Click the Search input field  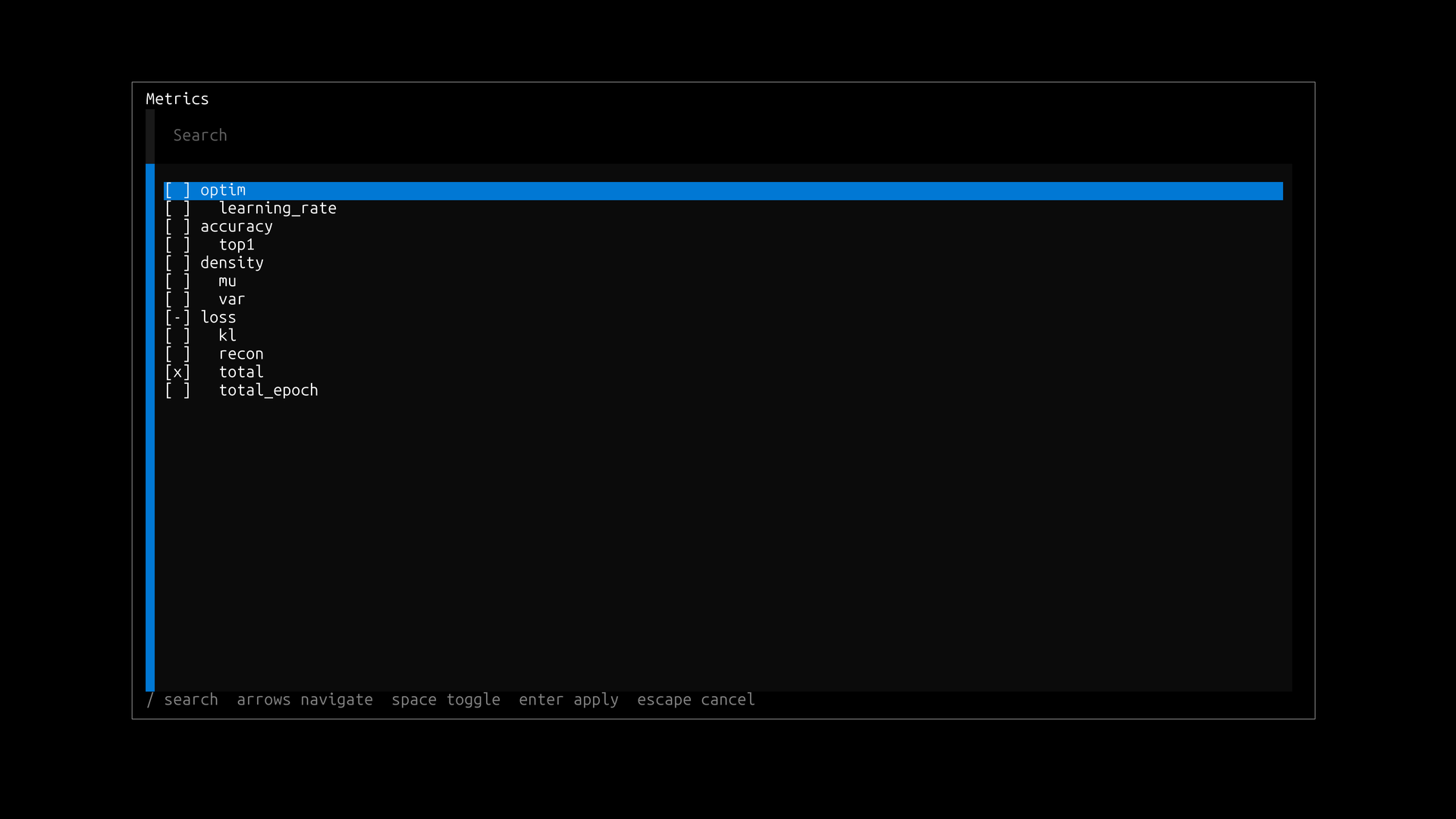coord(719,136)
